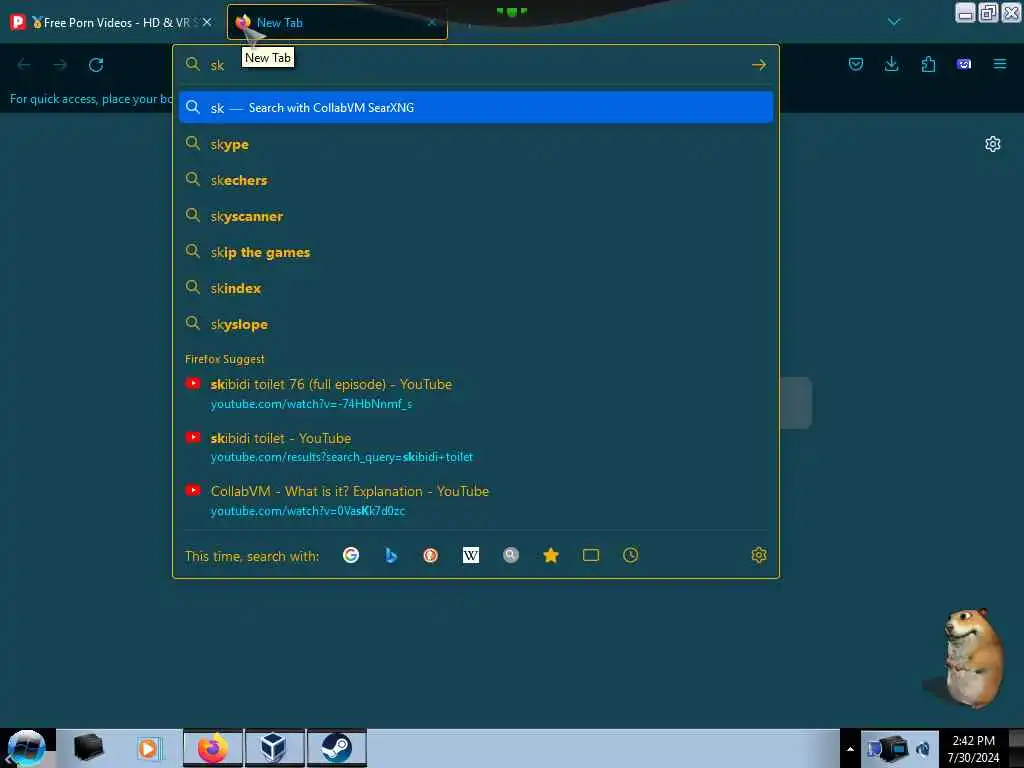Screen dimensions: 1024x768
Task: Search this time with Wikipedia
Action: (x=470, y=555)
